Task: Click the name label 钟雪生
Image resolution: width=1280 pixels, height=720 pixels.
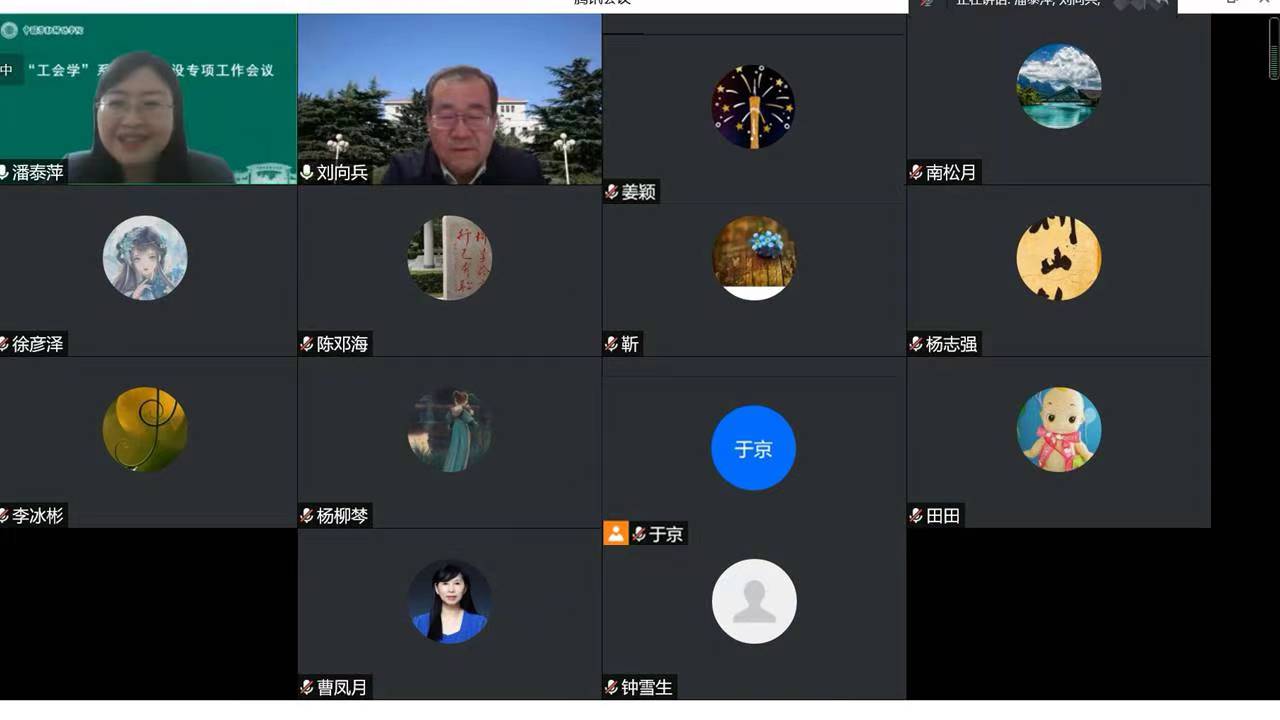Action: click(x=647, y=688)
